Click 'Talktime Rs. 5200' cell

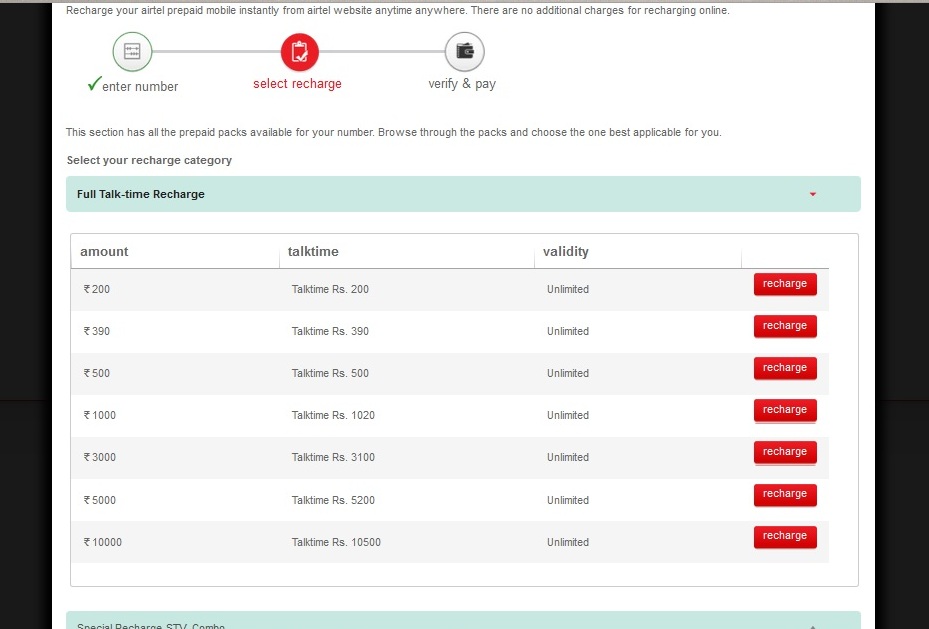[x=333, y=500]
